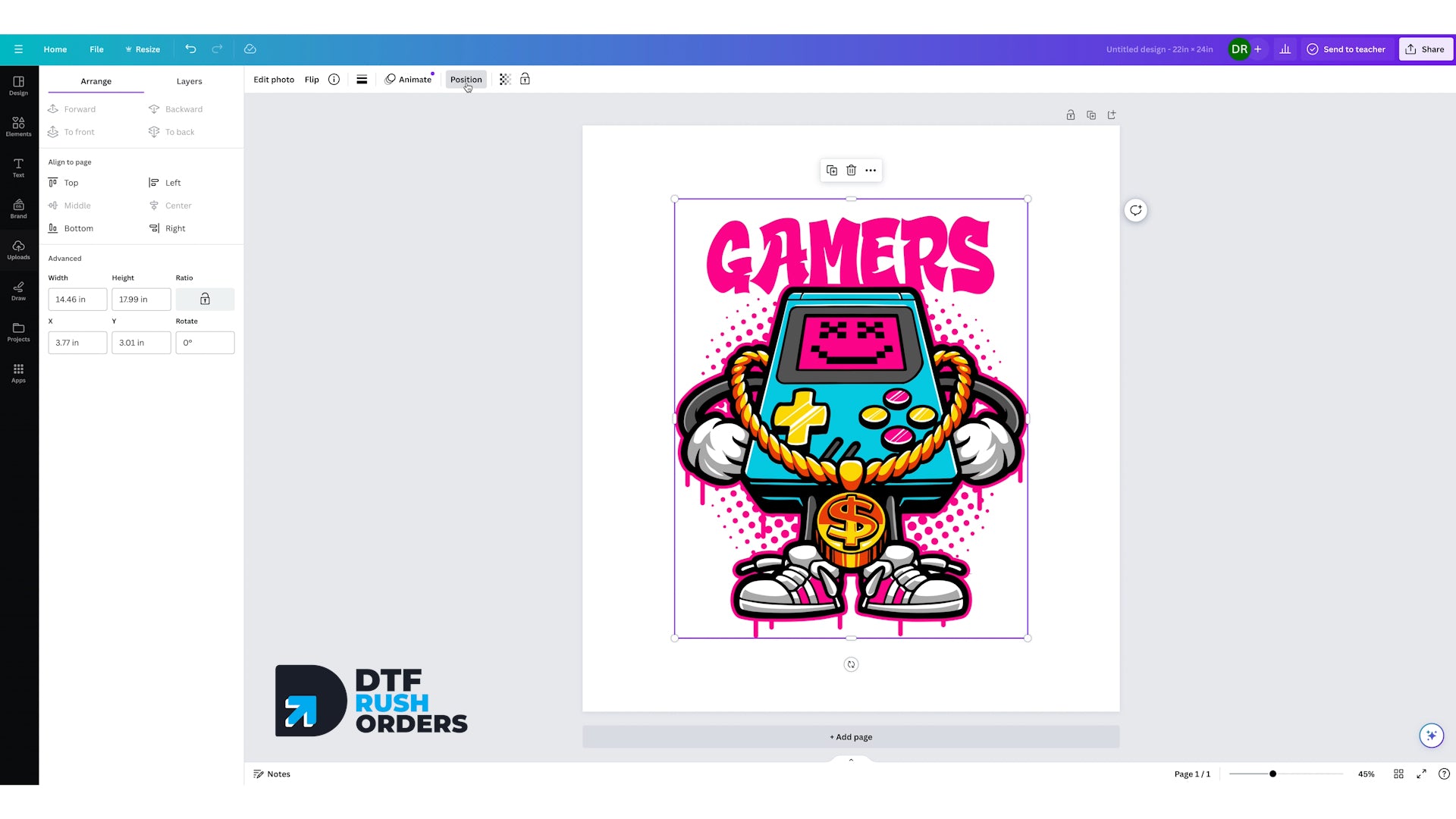Click the Layers panel tab

pos(188,81)
